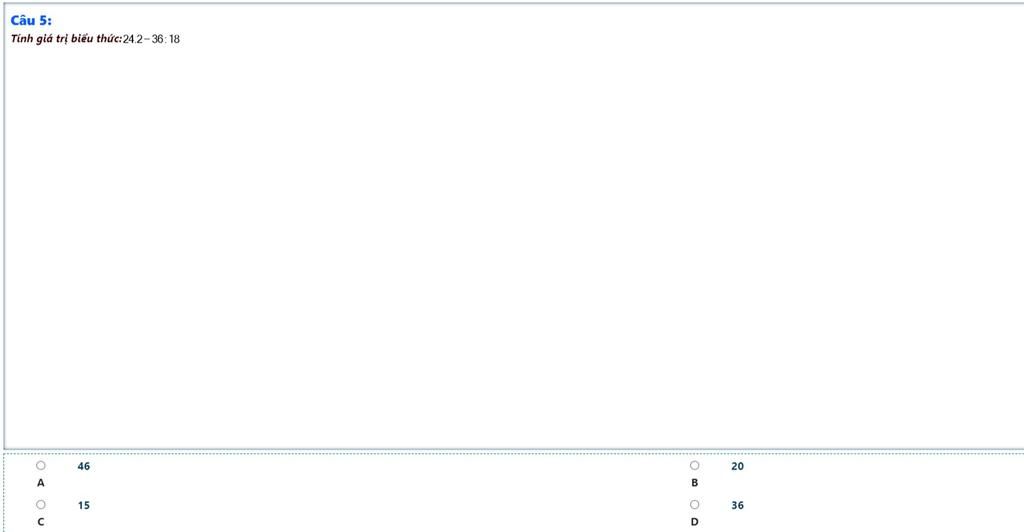Click the letter label A

coord(40,483)
